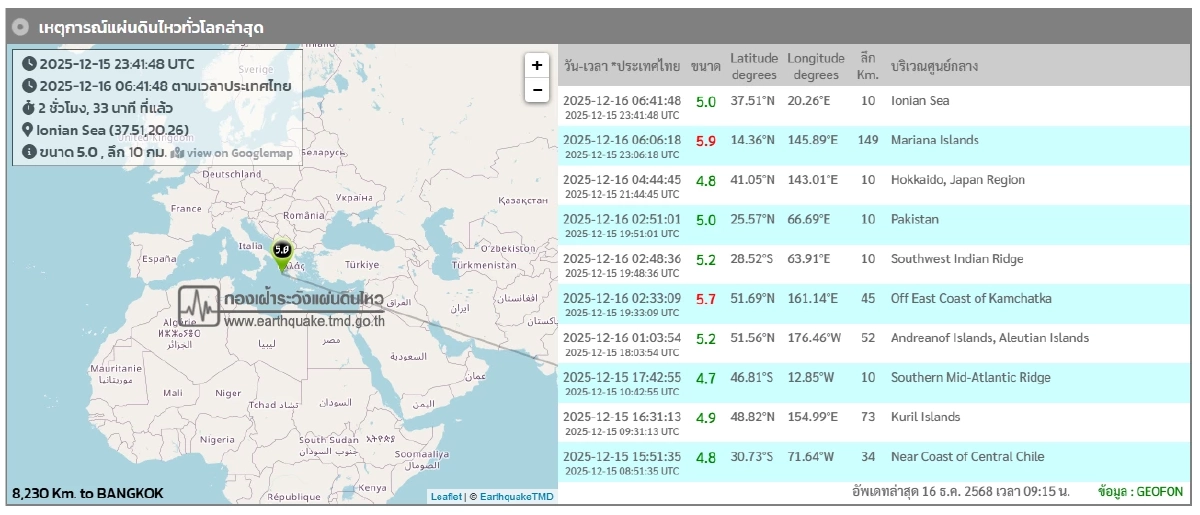
Task: Click the 4.9 magnitude value
Action: (706, 417)
